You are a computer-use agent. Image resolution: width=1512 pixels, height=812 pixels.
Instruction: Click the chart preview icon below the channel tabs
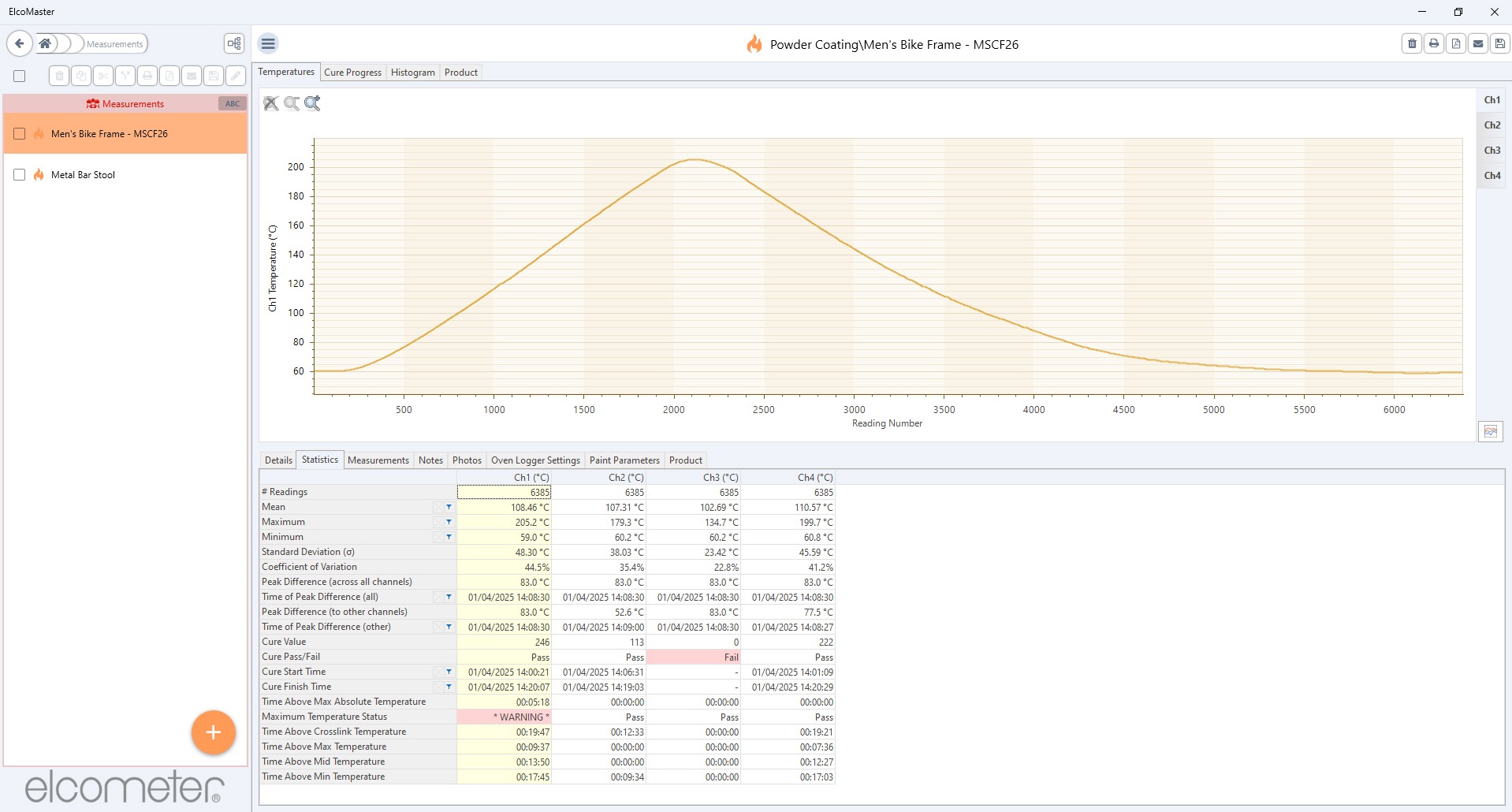[1491, 431]
